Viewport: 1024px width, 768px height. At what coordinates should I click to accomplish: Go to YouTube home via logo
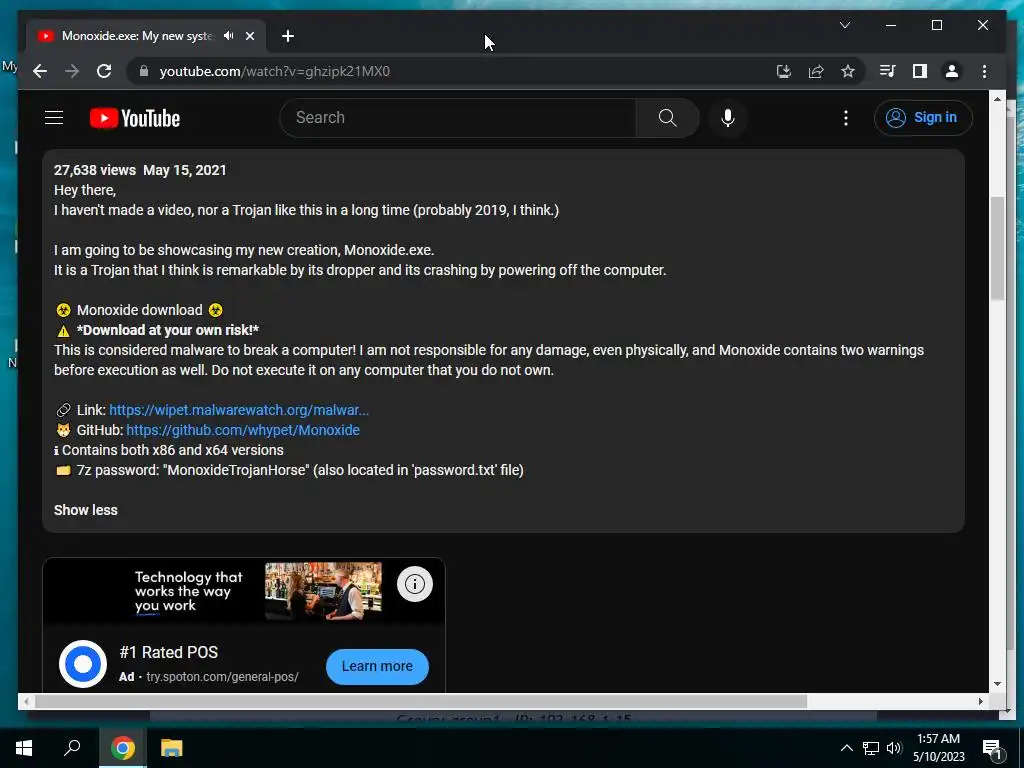point(135,118)
